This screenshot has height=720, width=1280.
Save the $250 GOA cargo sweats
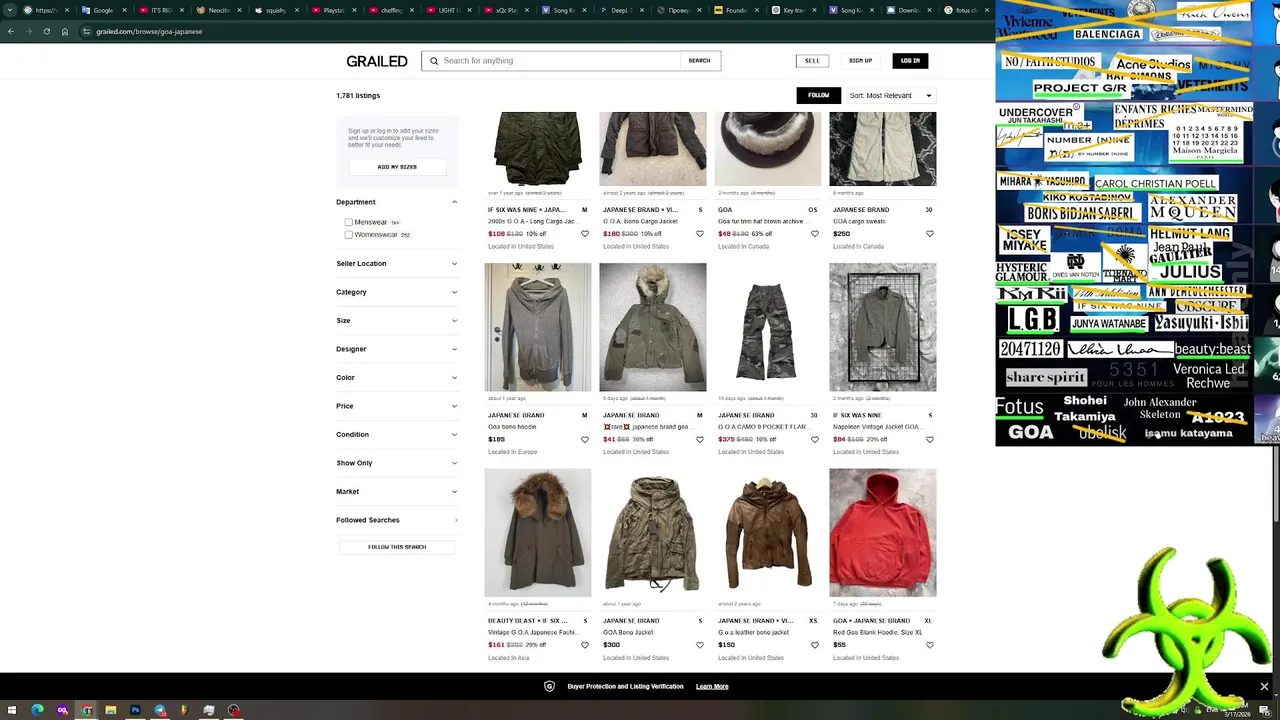[930, 234]
